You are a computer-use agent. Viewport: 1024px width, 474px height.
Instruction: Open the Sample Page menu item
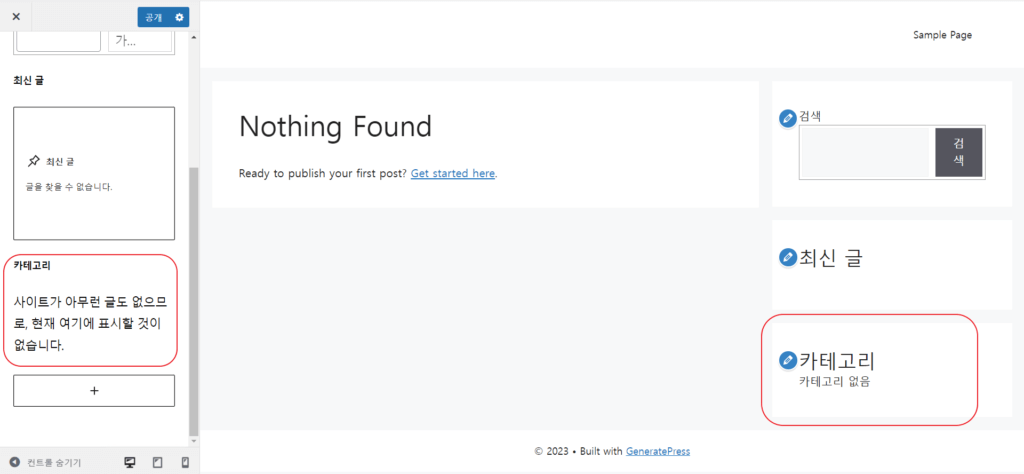(942, 35)
